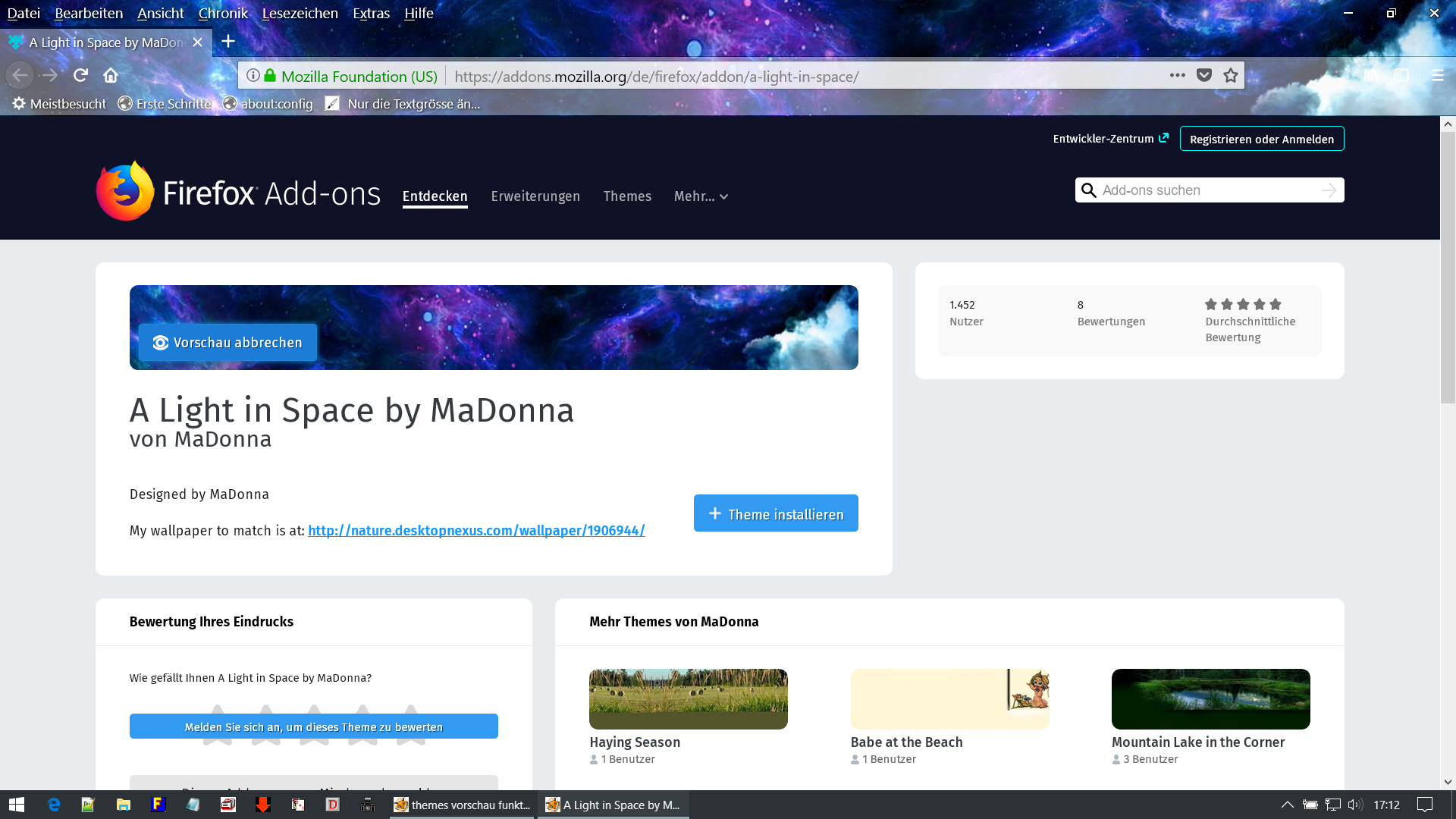Viewport: 1456px width, 819px height.
Task: Open Haying Season theme thumbnail
Action: pos(688,698)
